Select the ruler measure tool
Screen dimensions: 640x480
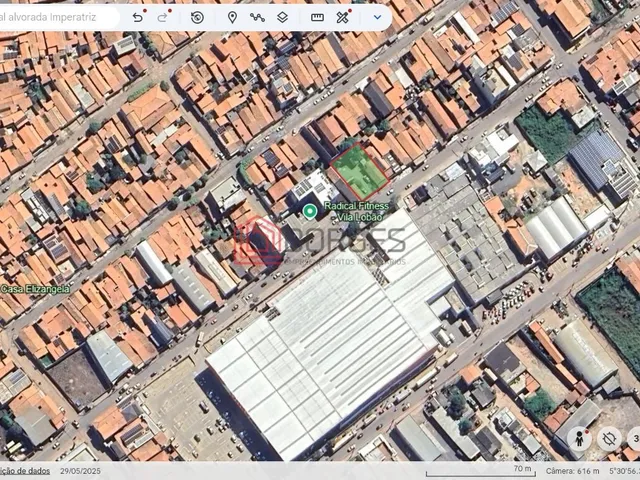[317, 17]
